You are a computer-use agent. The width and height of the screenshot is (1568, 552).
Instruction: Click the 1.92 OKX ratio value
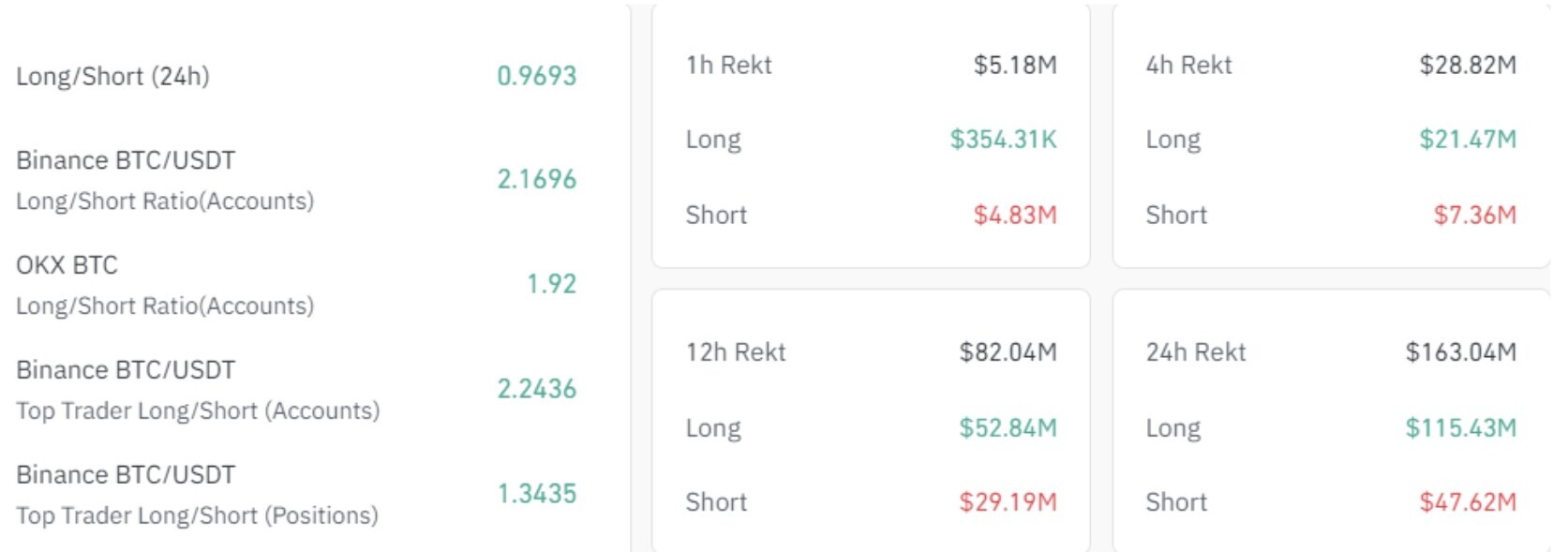click(551, 284)
